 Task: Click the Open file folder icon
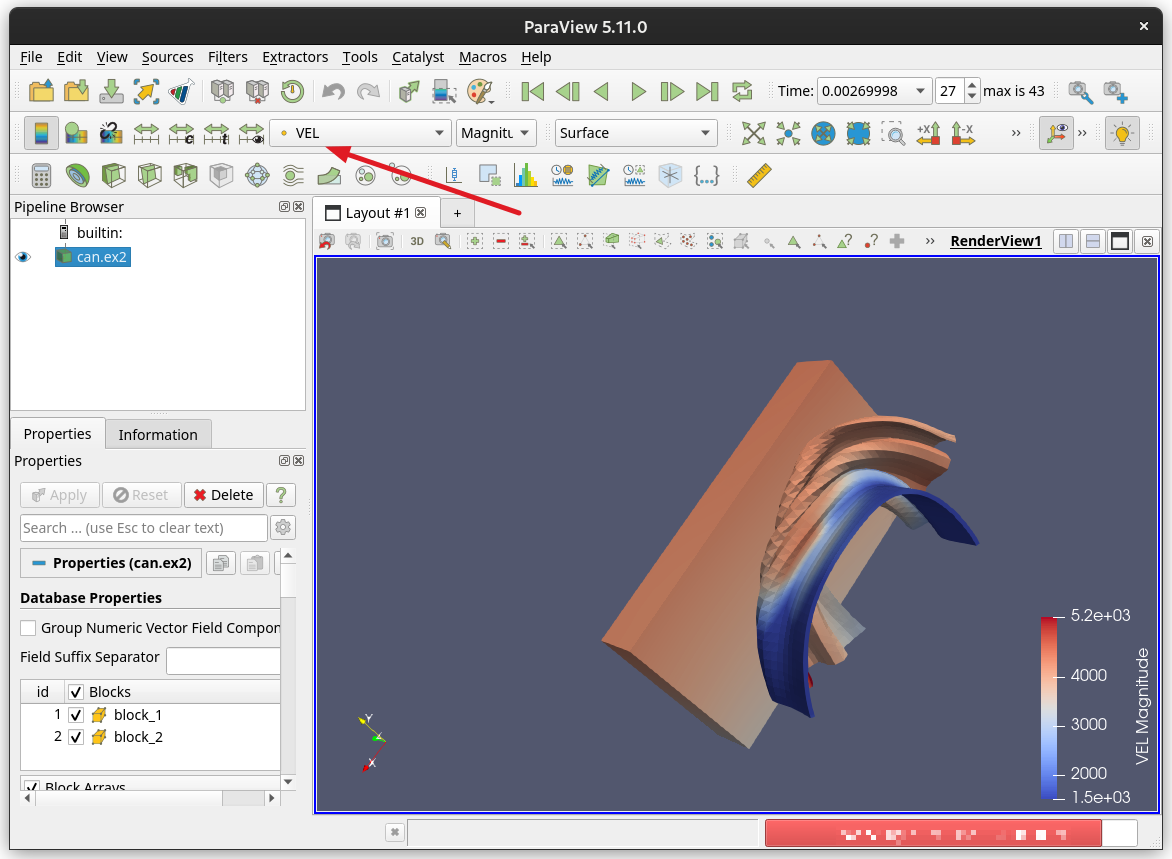[41, 91]
